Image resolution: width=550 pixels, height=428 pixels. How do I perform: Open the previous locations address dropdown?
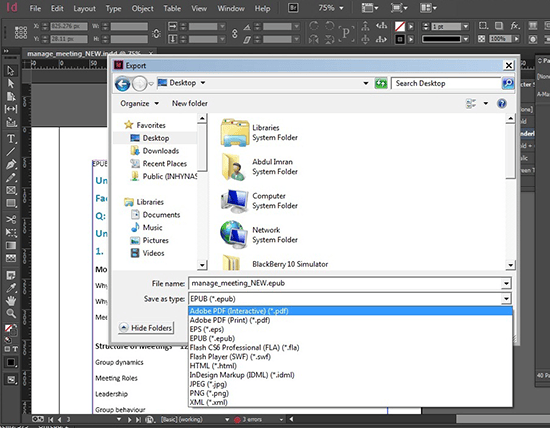[365, 83]
